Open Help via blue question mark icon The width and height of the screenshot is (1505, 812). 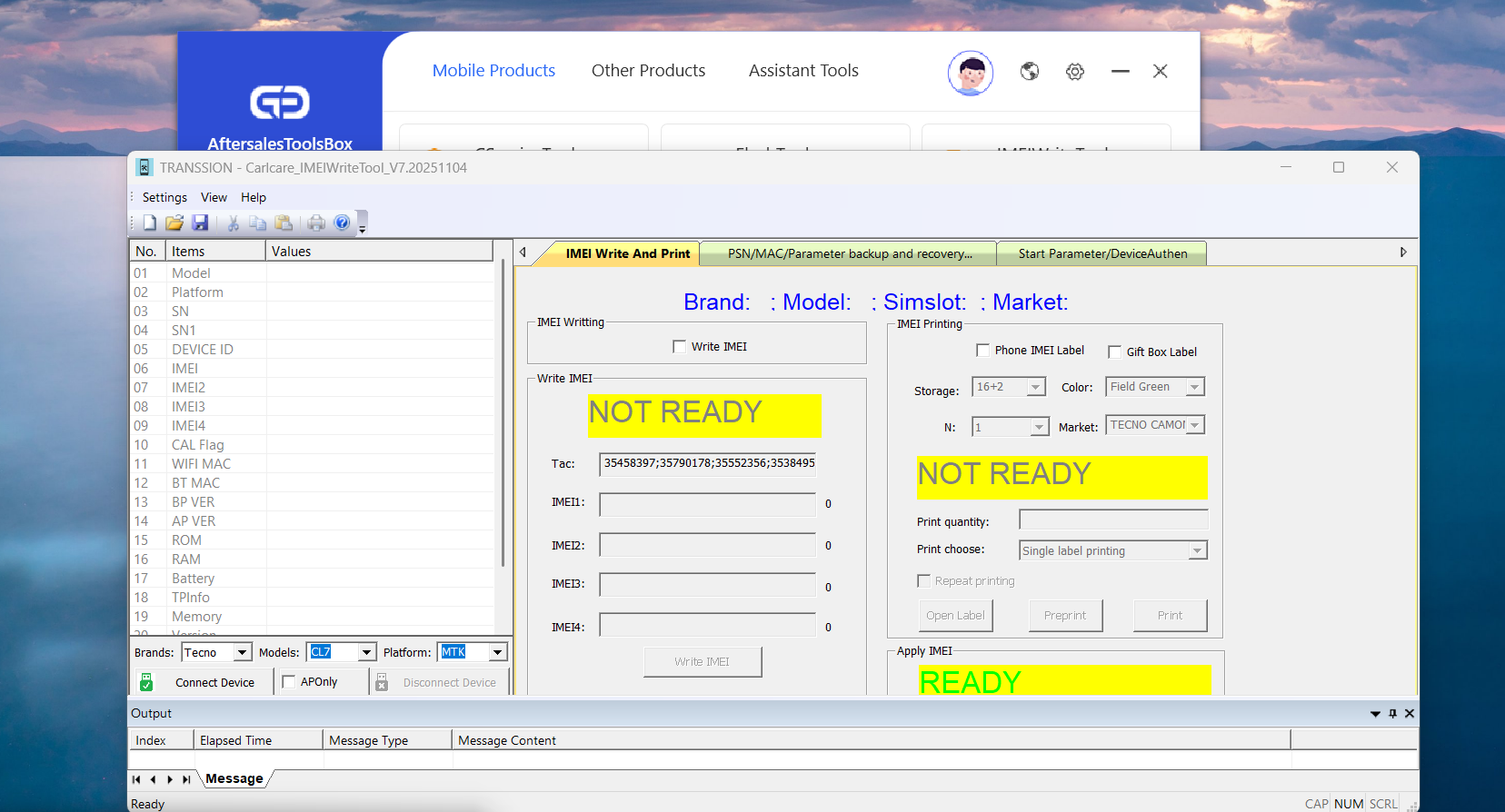pyautogui.click(x=342, y=223)
